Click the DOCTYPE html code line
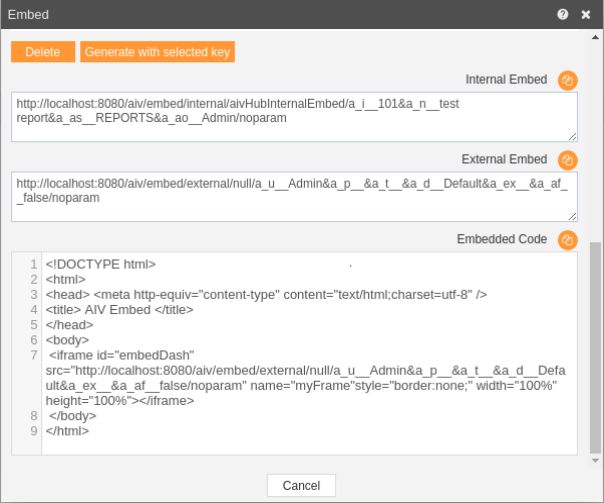This screenshot has height=503, width=604. click(x=101, y=264)
